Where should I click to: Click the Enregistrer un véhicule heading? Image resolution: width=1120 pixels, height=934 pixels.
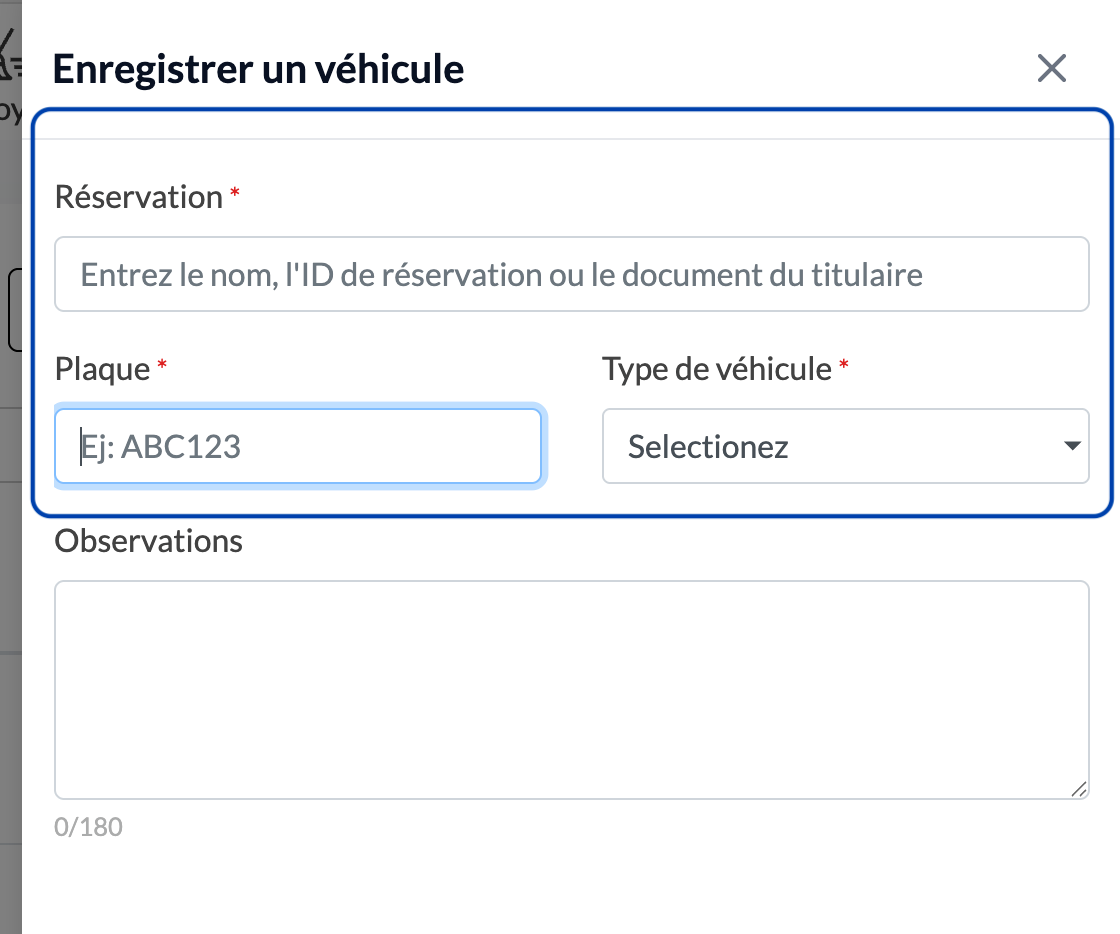(259, 69)
